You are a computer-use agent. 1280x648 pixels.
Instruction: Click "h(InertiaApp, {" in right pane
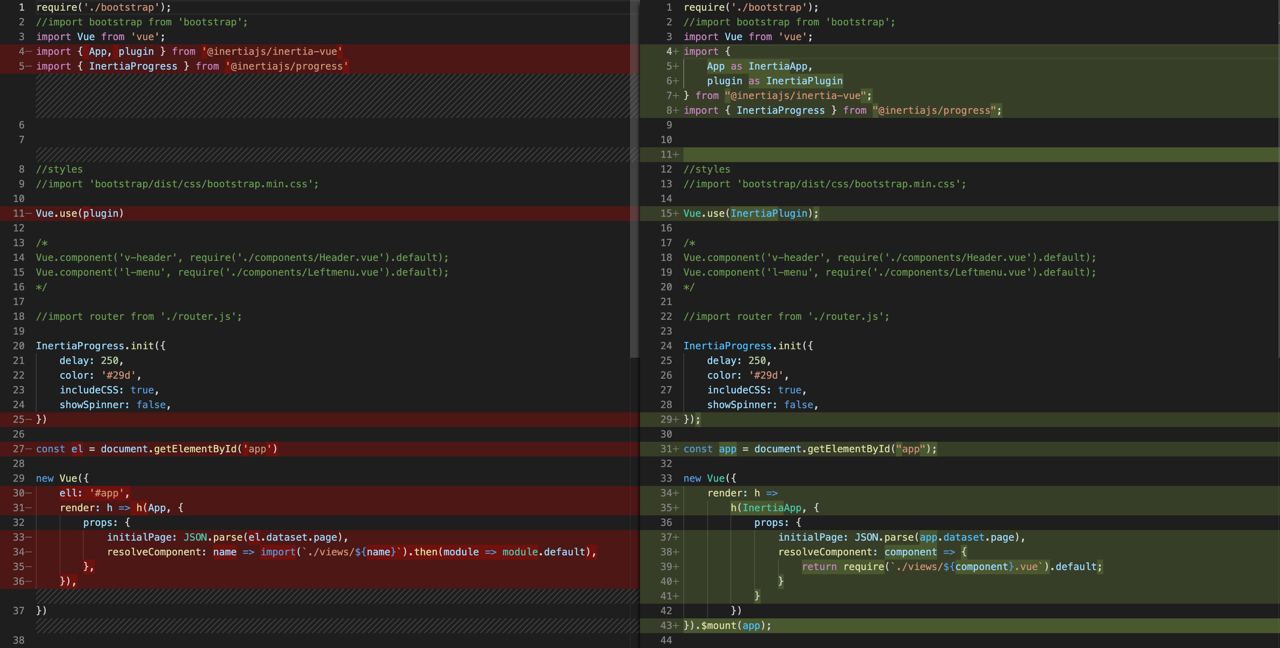pos(775,508)
